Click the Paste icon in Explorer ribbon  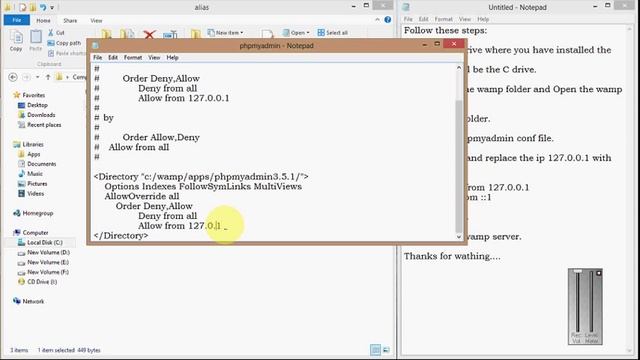coord(36,40)
